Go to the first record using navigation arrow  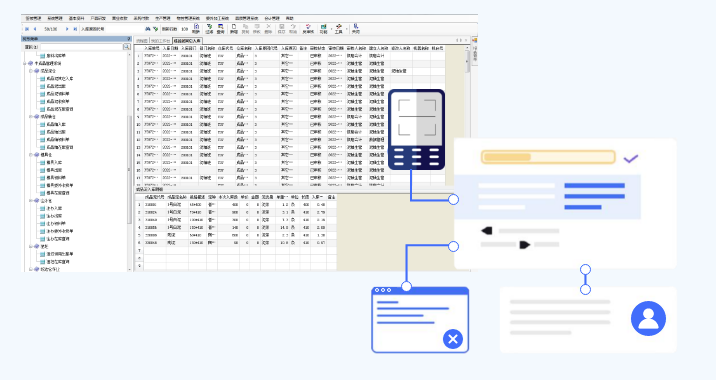pyautogui.click(x=27, y=29)
